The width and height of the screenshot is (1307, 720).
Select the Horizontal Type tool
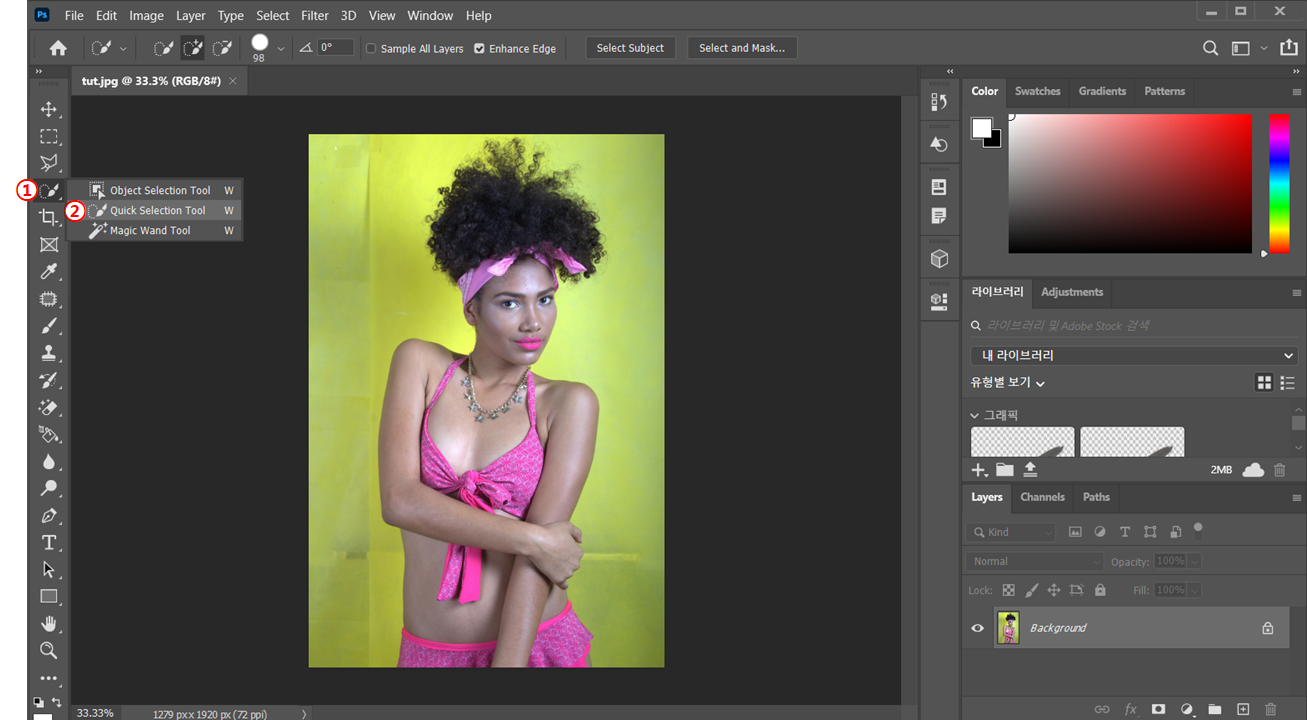[x=48, y=542]
